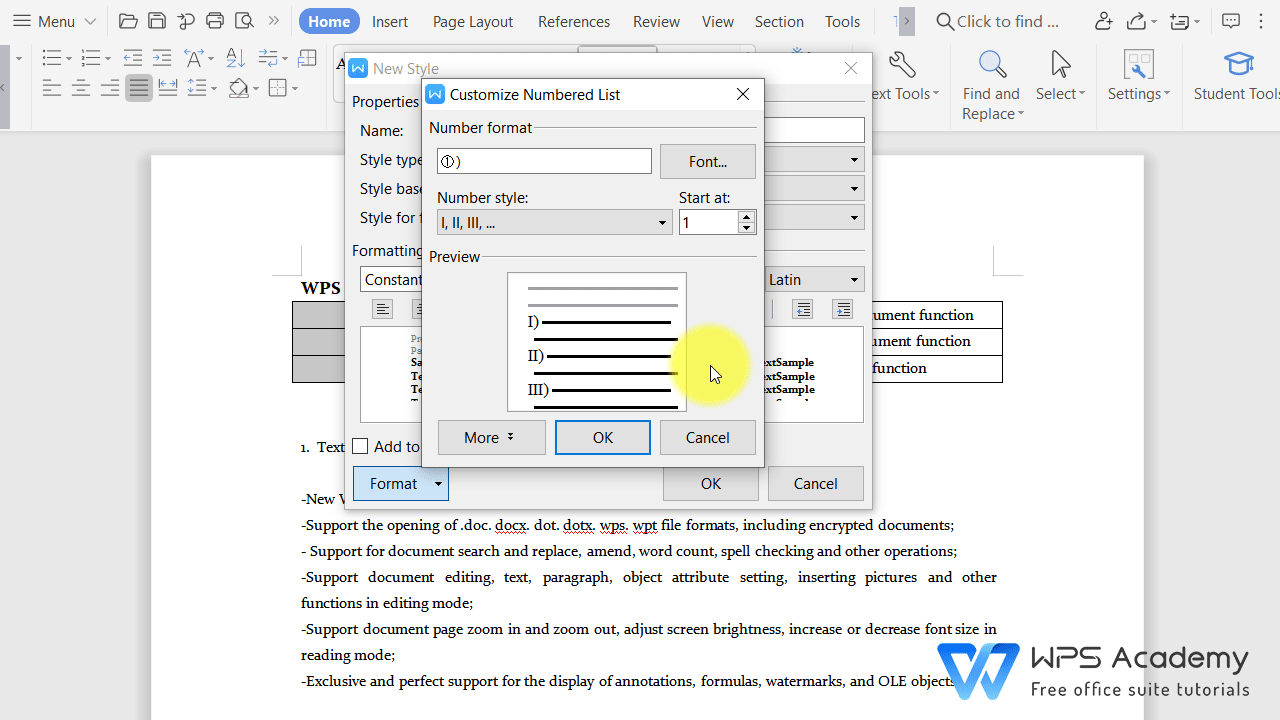Viewport: 1280px width, 720px height.
Task: Click the Font... button
Action: click(x=708, y=161)
